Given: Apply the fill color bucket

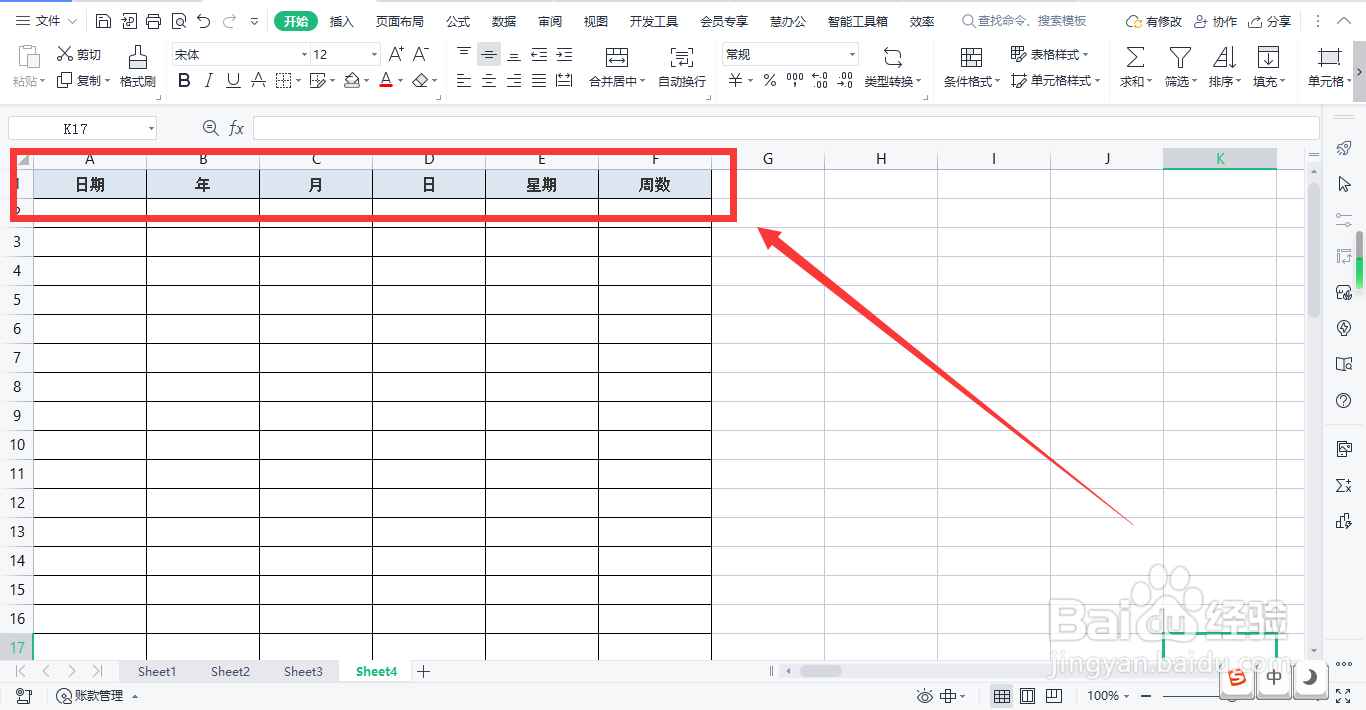Looking at the screenshot, I should point(351,81).
